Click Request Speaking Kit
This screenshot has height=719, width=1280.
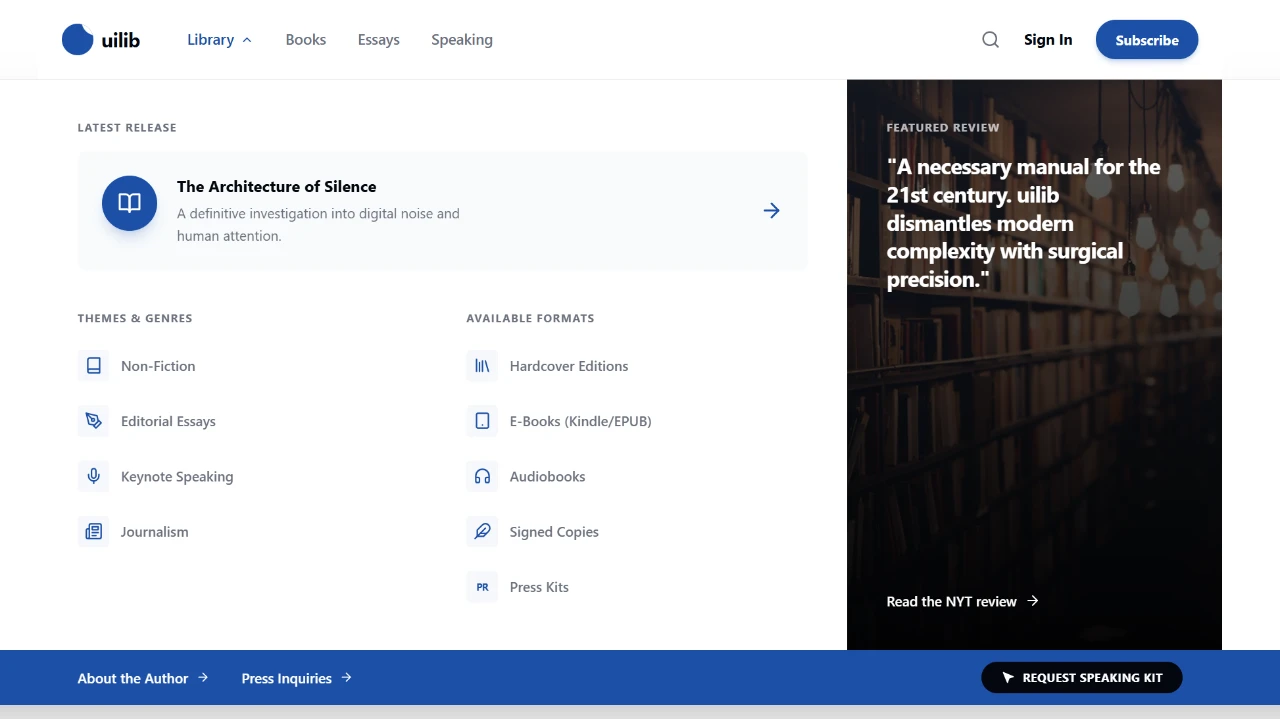point(1081,677)
